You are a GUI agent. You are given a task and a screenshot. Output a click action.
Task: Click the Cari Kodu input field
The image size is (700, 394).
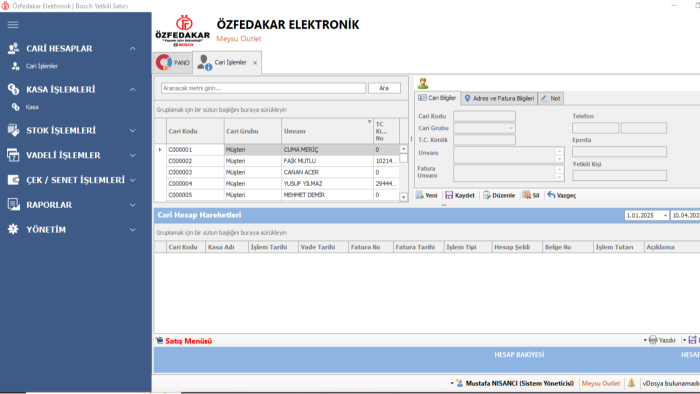[x=484, y=116]
